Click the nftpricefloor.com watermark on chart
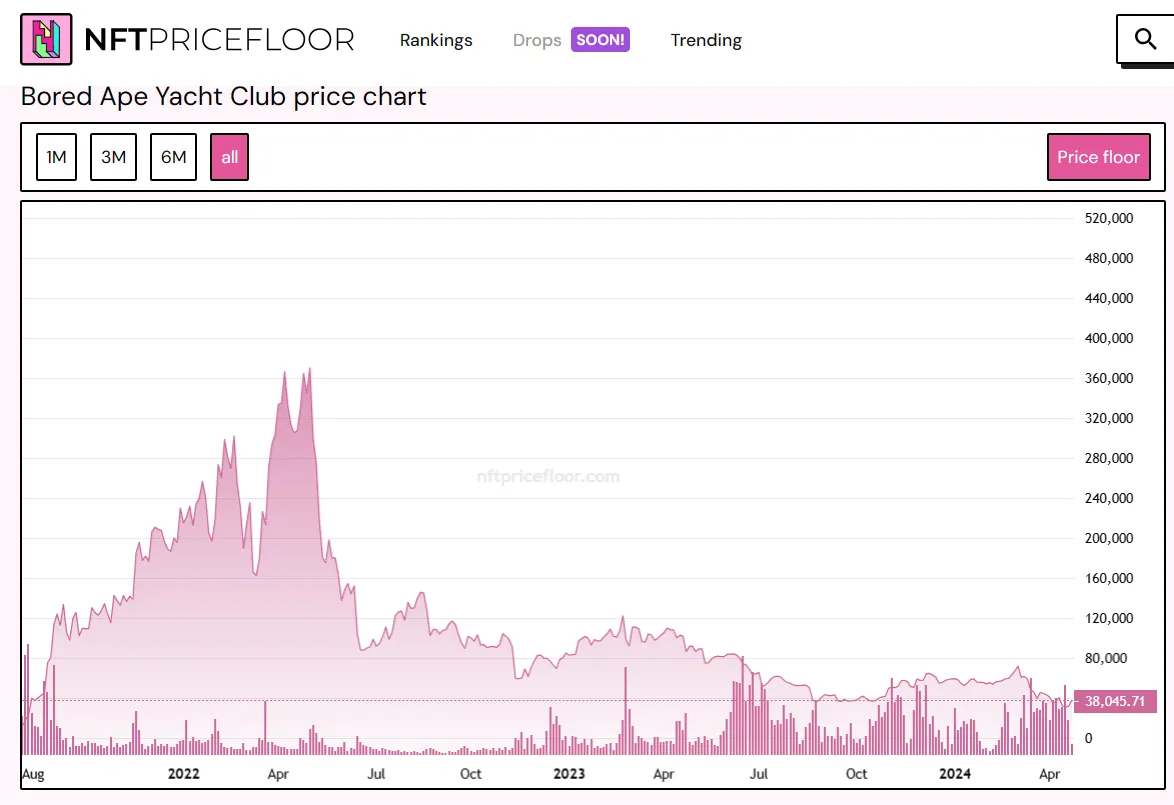Screen dimensions: 1174x805 (x=547, y=475)
